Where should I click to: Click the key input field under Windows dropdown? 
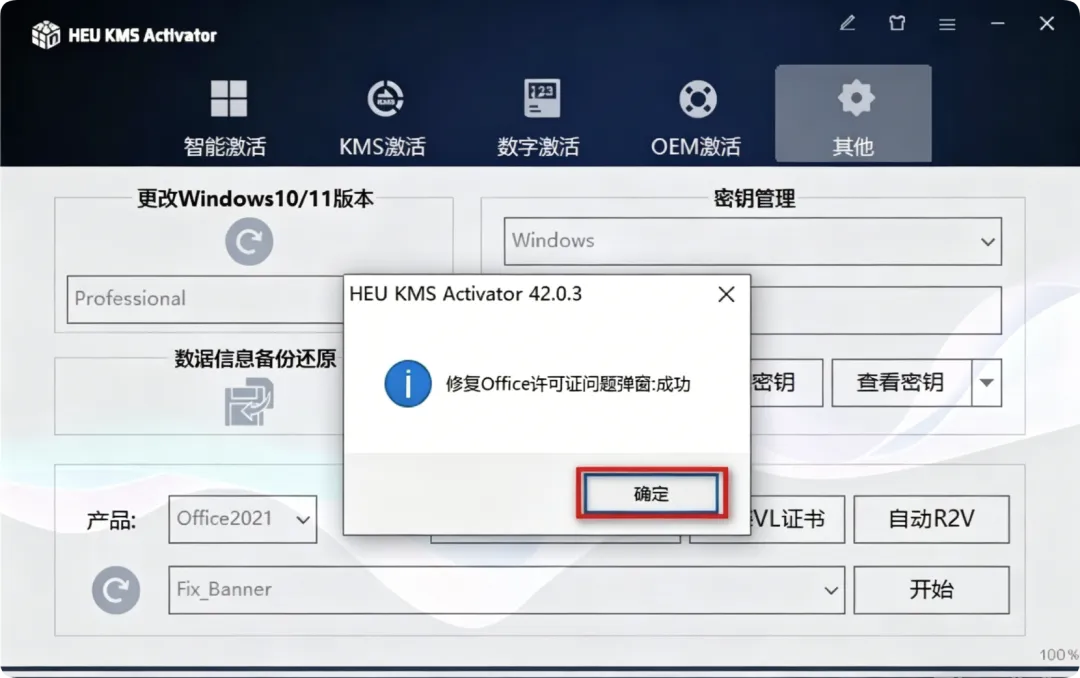click(875, 310)
